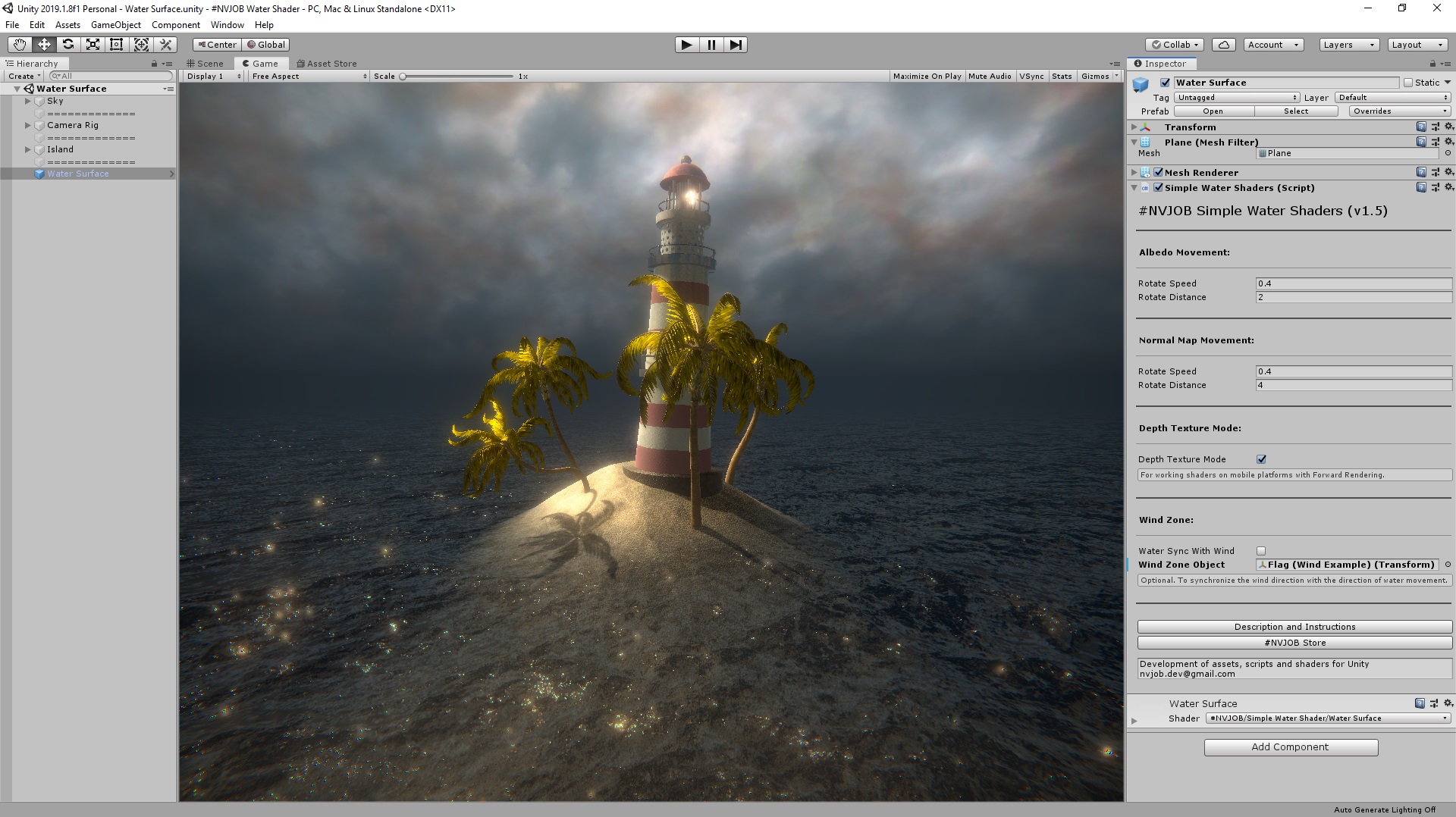The image size is (1456, 817).
Task: Switch to the Scene tab
Action: click(205, 63)
